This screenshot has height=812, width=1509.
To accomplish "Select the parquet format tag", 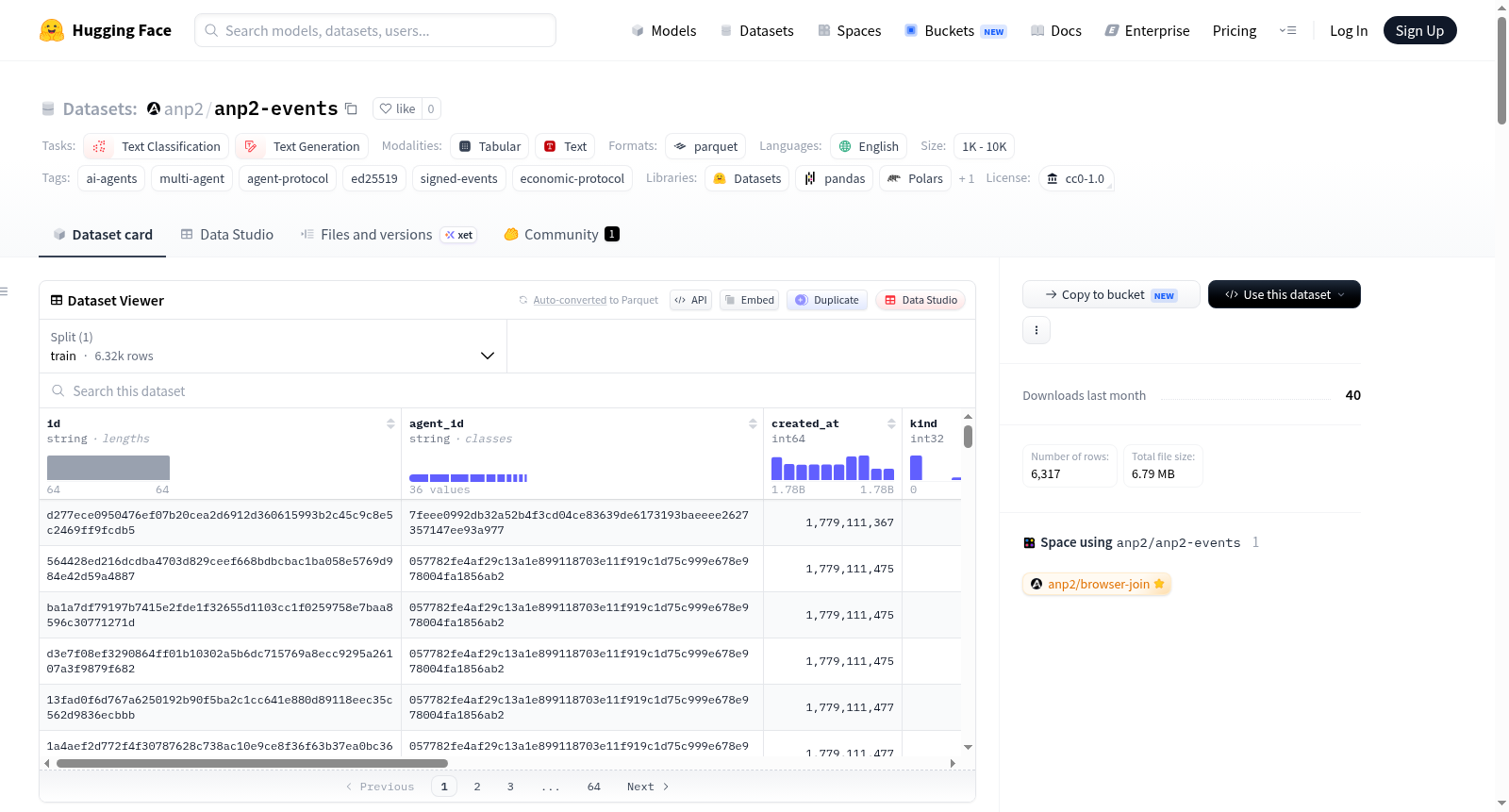I will click(705, 146).
